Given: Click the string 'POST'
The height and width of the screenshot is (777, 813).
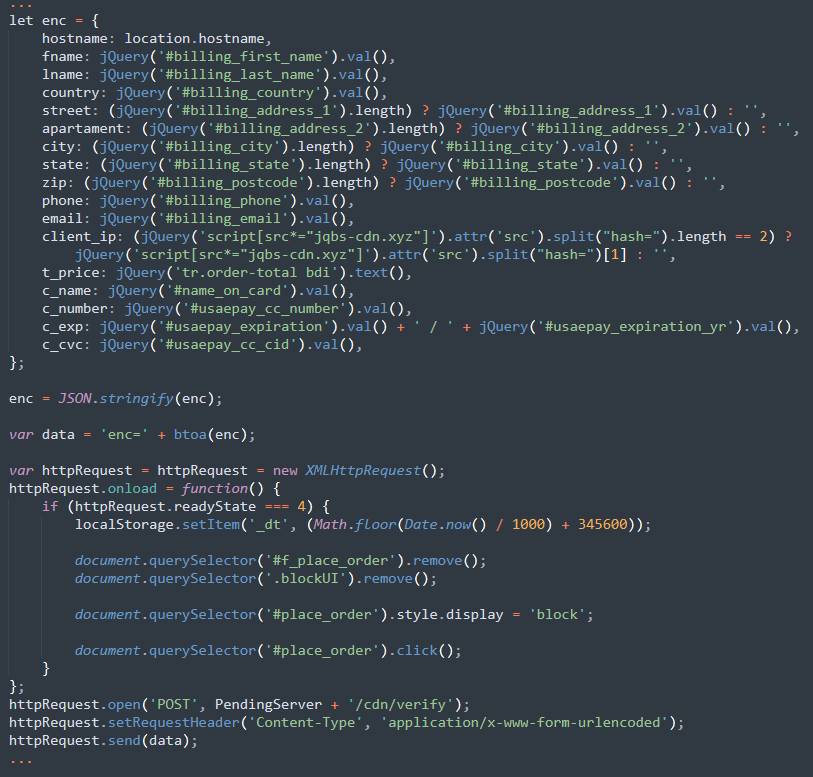Looking at the screenshot, I should (174, 705).
